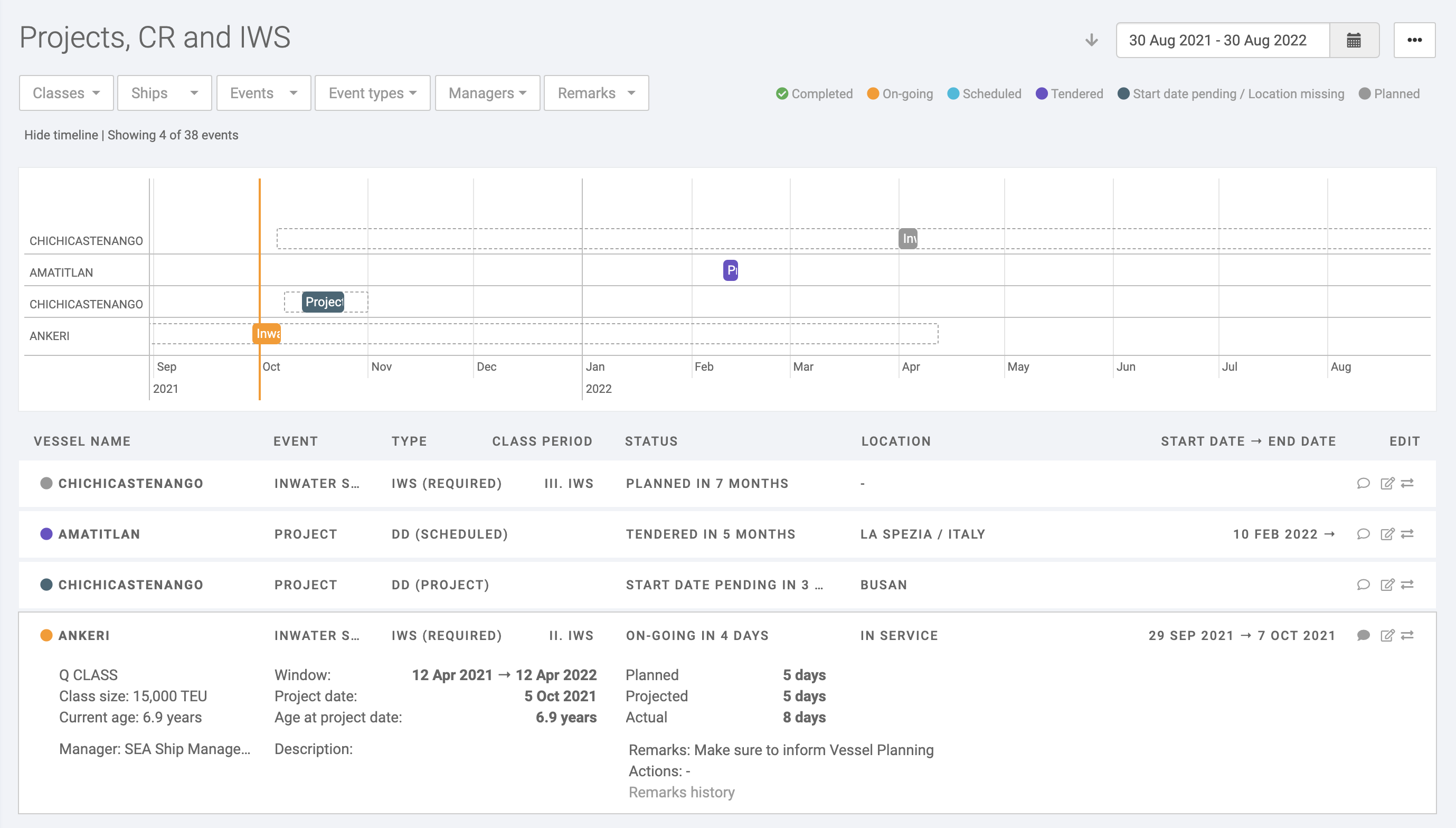Click edit icon for Amatitlan row
This screenshot has height=828, width=1456.
[1387, 534]
